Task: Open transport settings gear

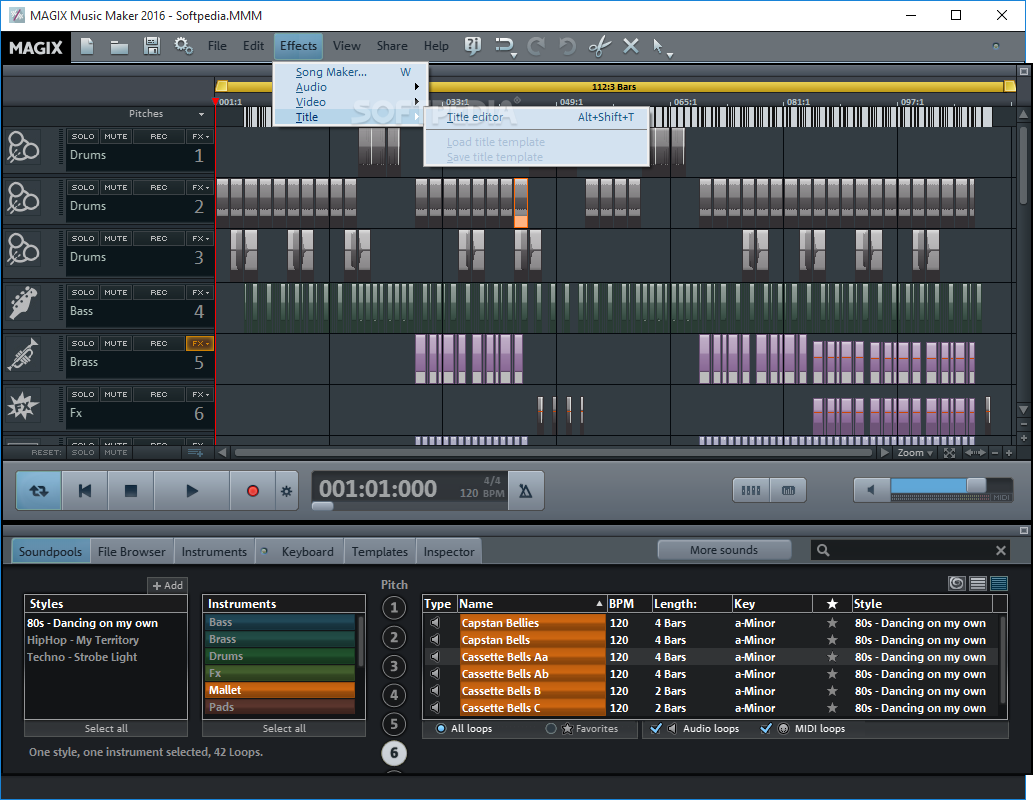Action: 287,491
